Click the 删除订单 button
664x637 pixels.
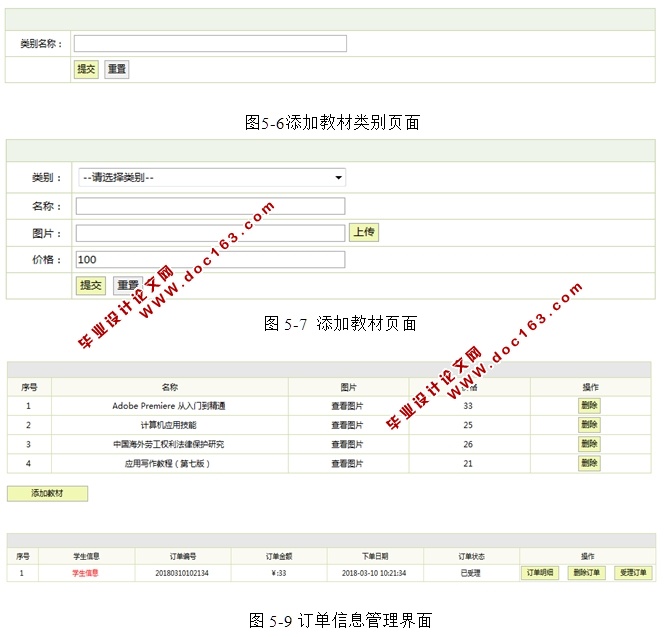[x=587, y=573]
